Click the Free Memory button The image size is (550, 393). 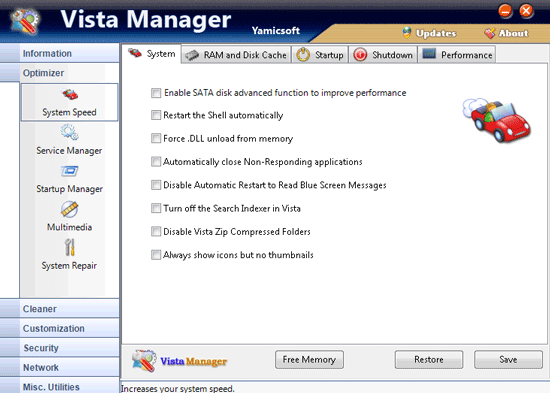point(309,360)
